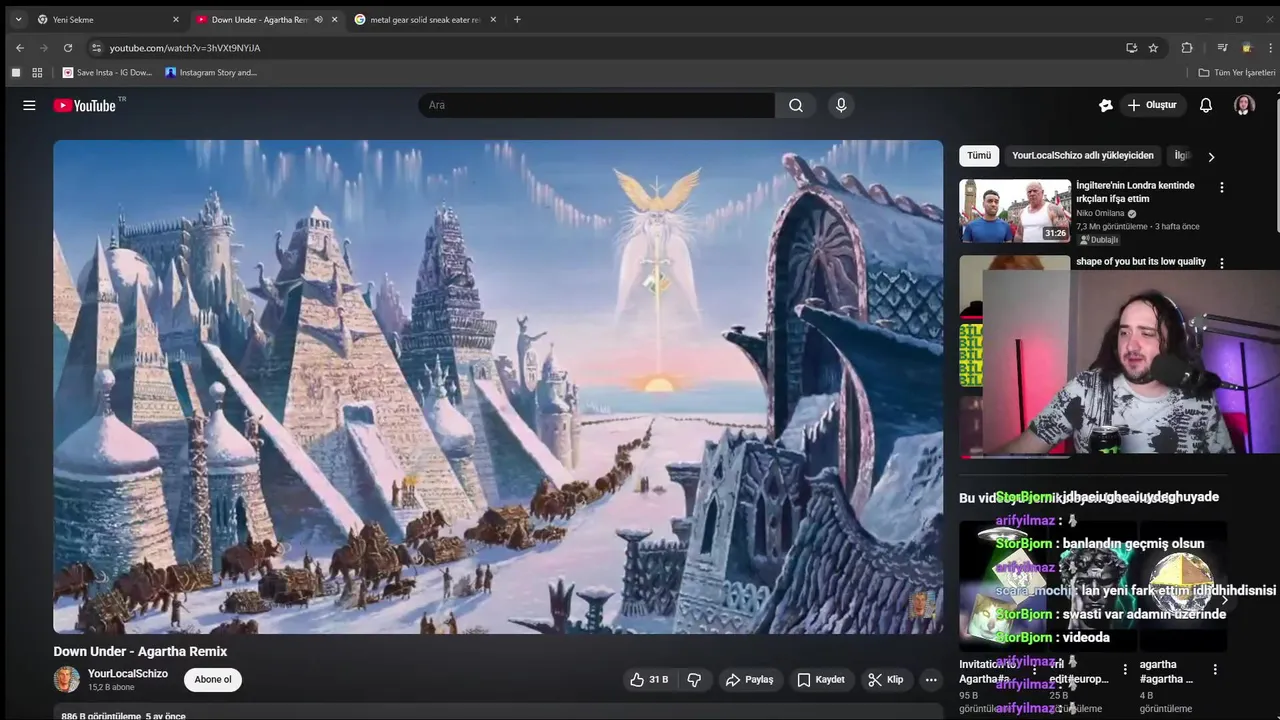Open more actions ellipsis under video
Viewport: 1280px width, 720px height.
tap(931, 680)
